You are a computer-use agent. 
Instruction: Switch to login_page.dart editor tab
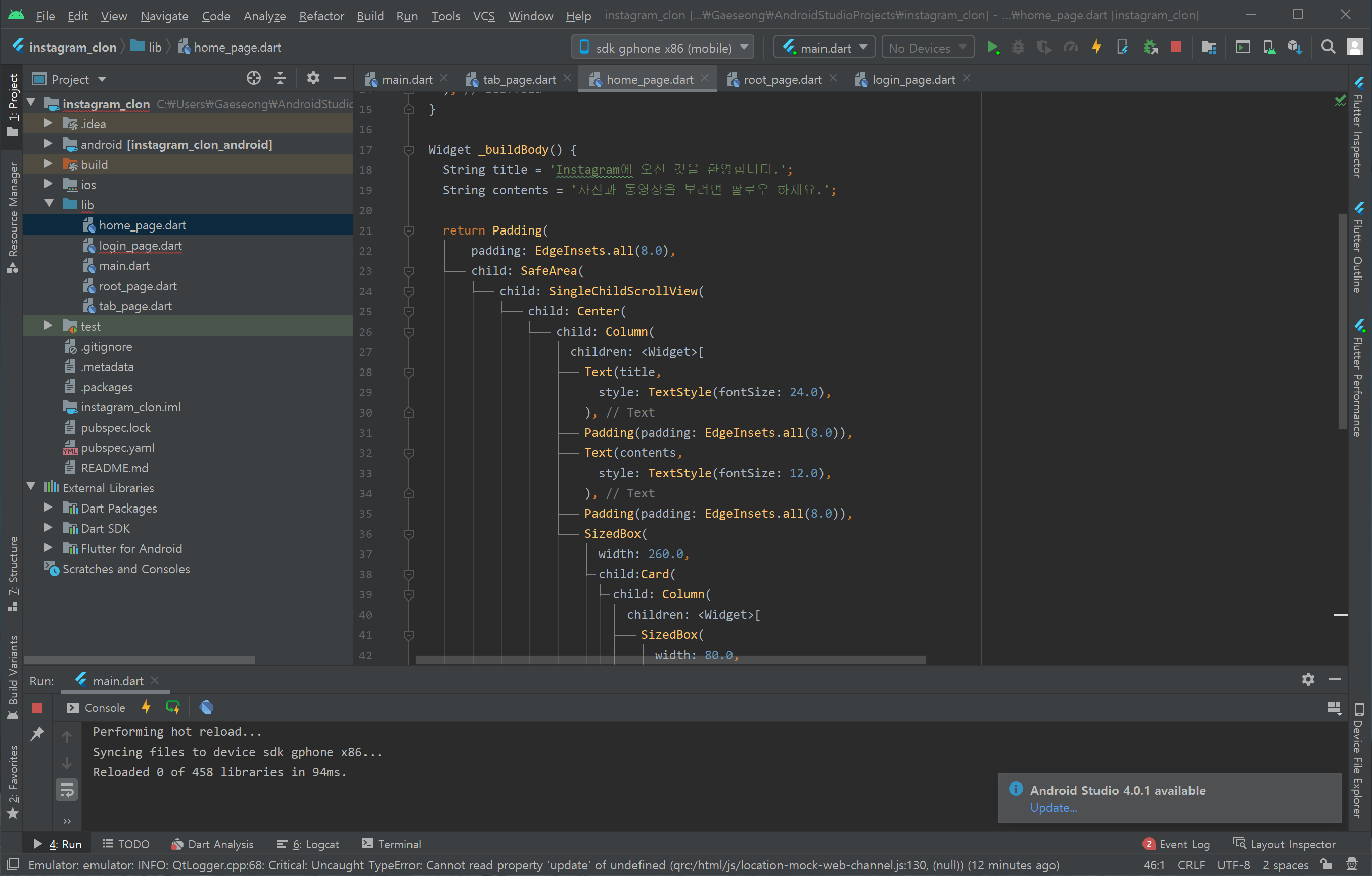coord(913,79)
